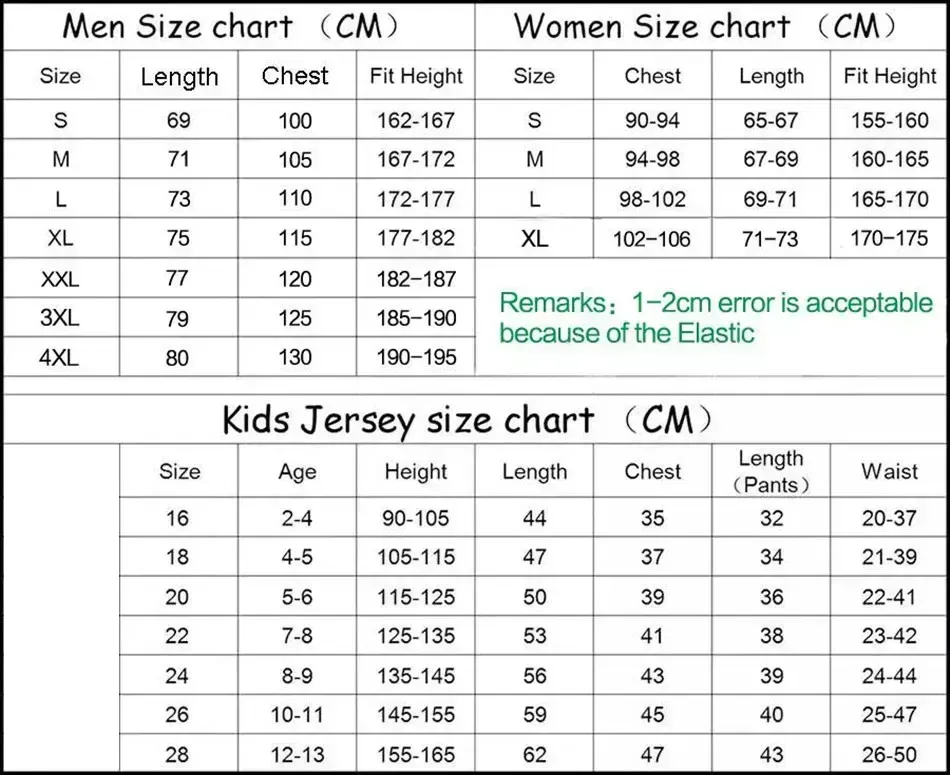The width and height of the screenshot is (950, 775).
Task: Click the green Remarks note text
Action: coord(716,318)
